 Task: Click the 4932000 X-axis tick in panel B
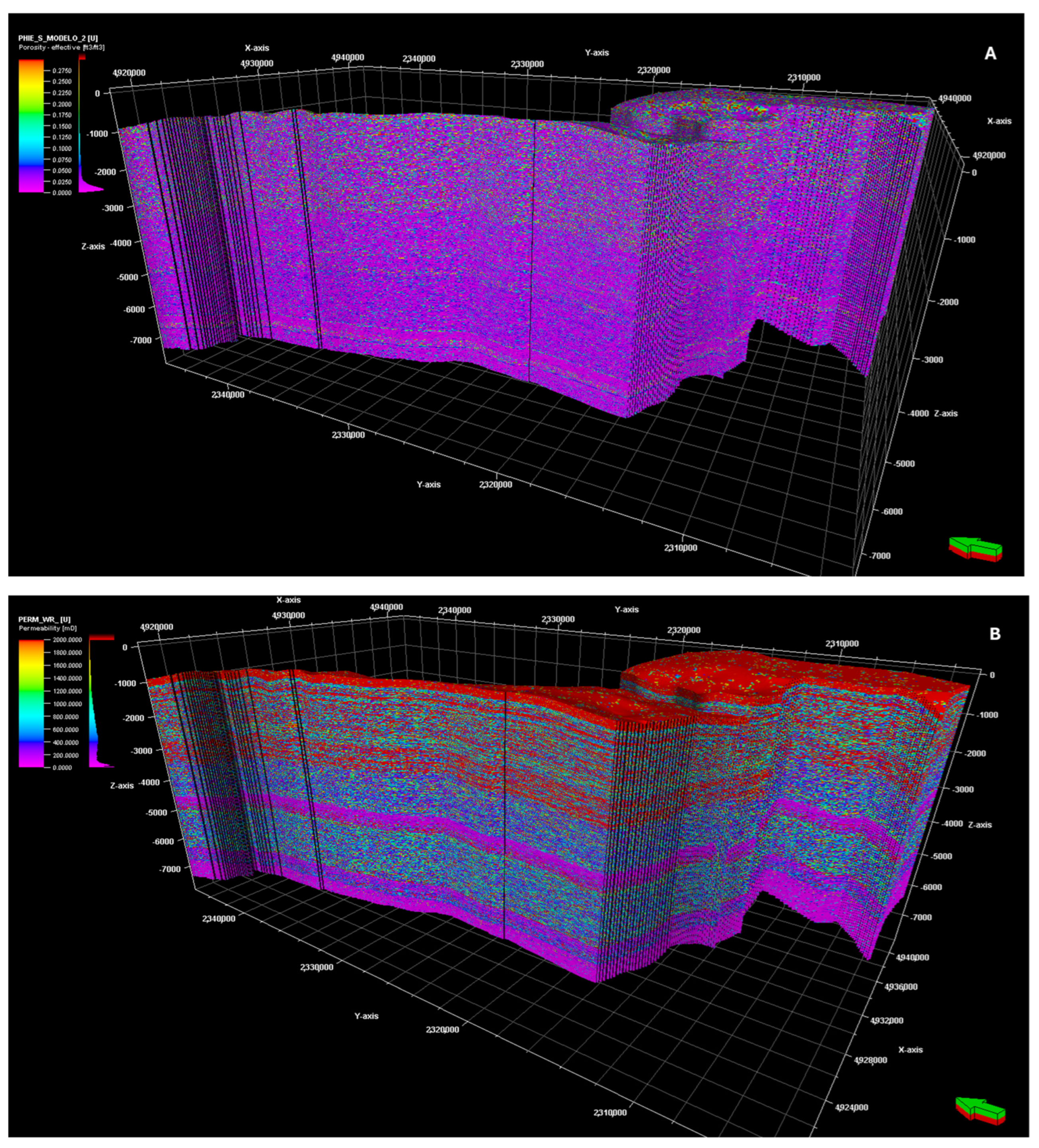point(887,1020)
